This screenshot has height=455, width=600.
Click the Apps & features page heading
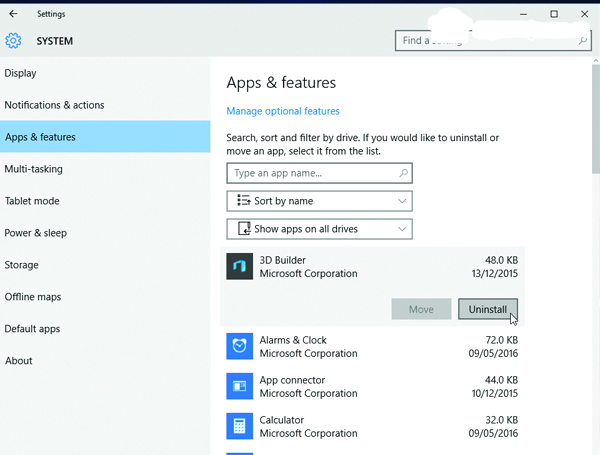click(281, 83)
